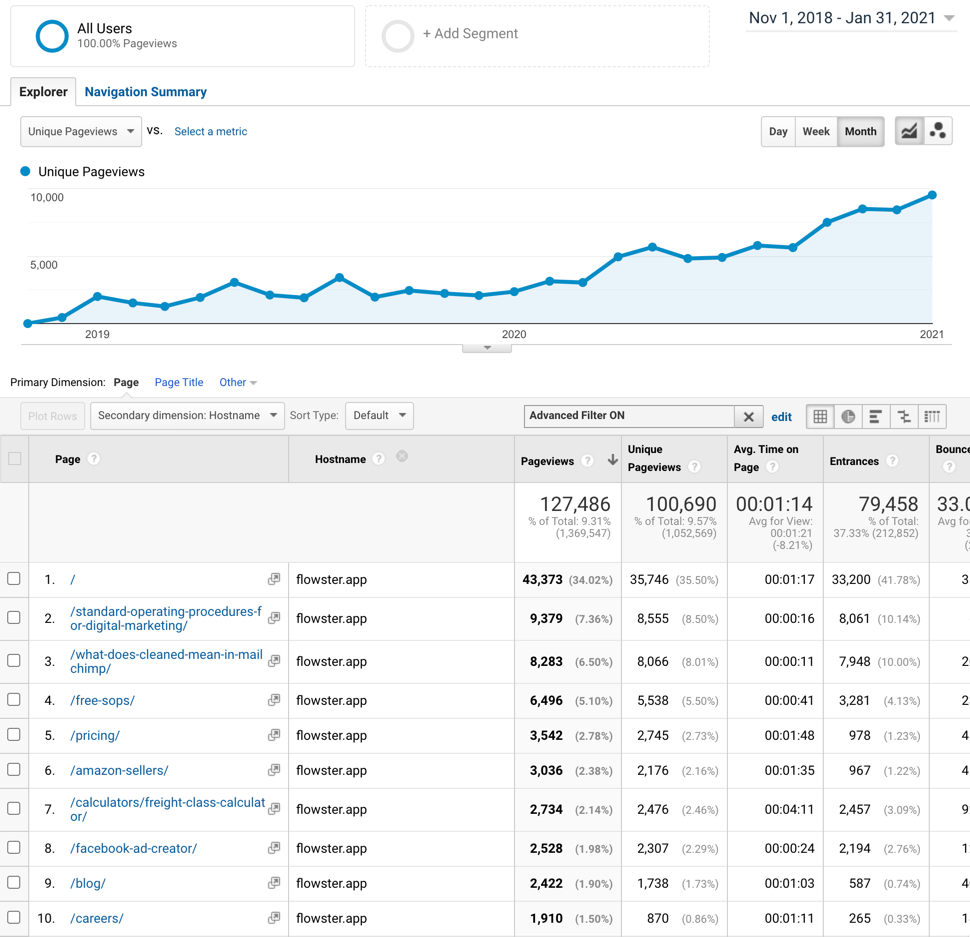Select the /careers/ row checkbox
Screen dimensions: 970x937
pyautogui.click(x=14, y=917)
